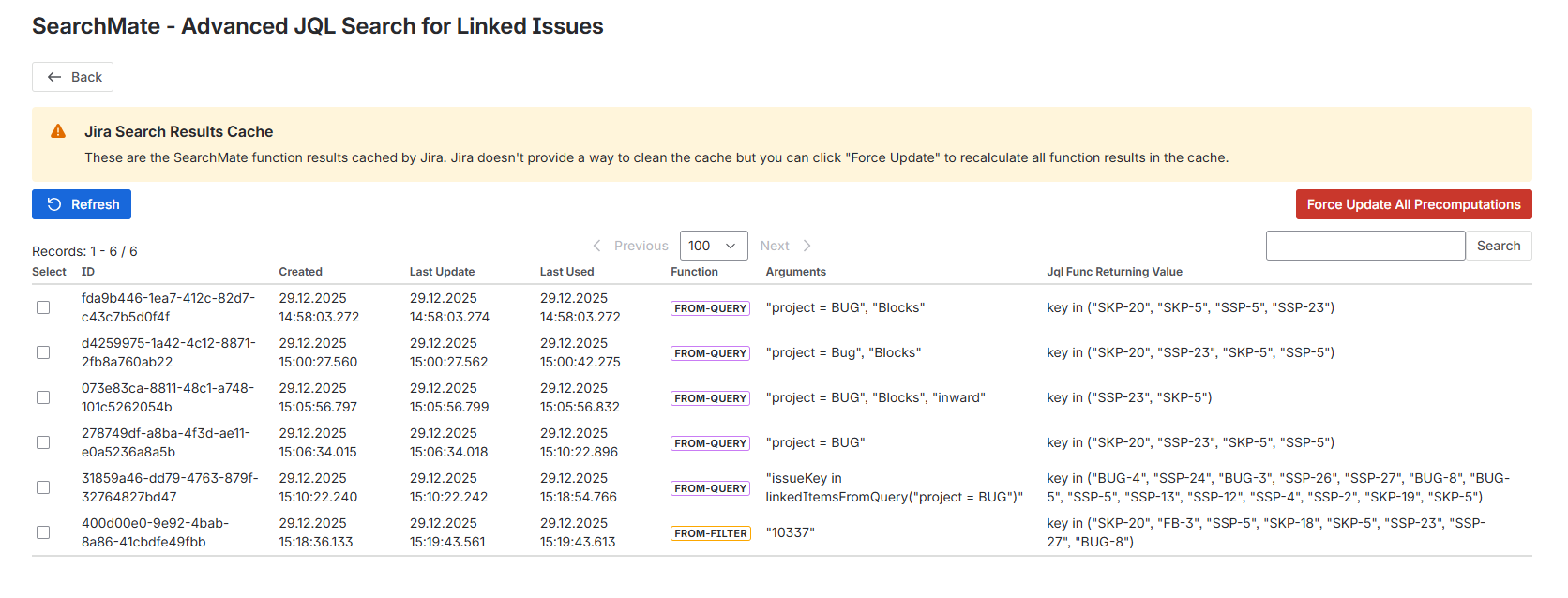Click the "10337" argument
The height and width of the screenshot is (598, 1568).
(790, 532)
